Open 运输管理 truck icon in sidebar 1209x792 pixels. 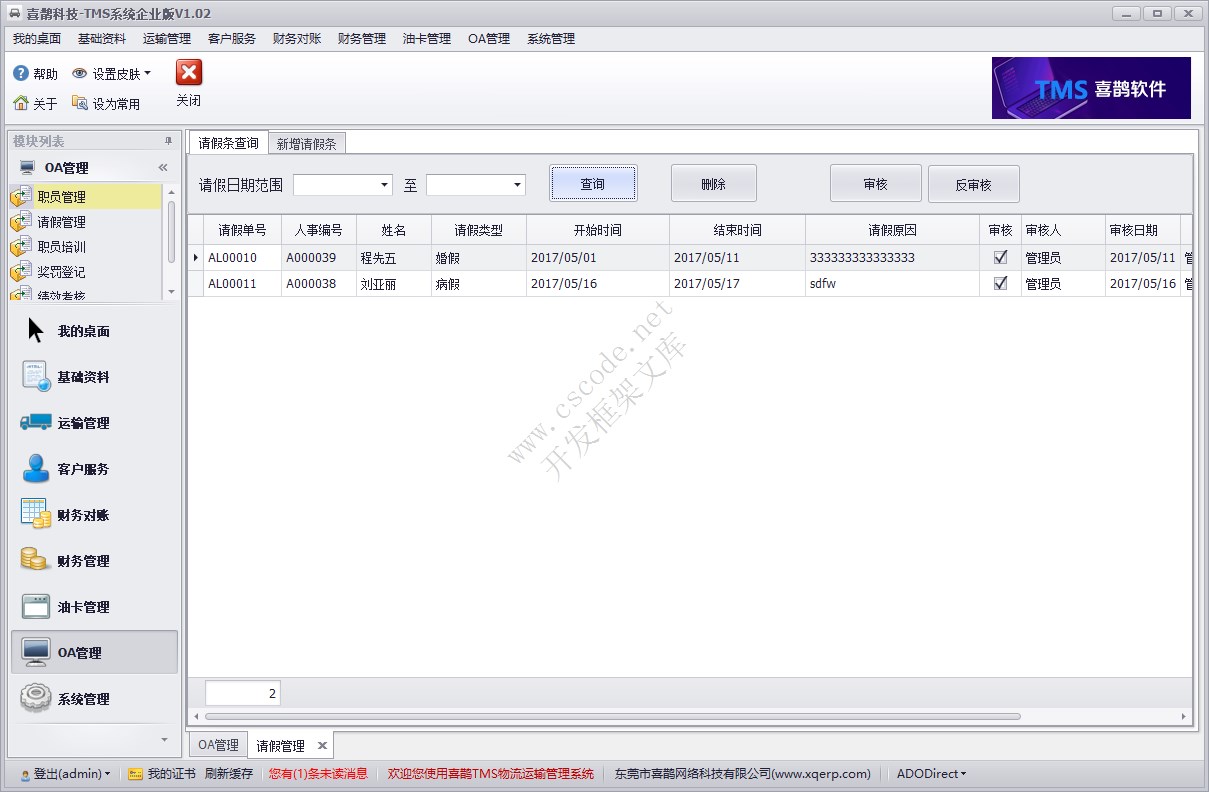(x=36, y=422)
